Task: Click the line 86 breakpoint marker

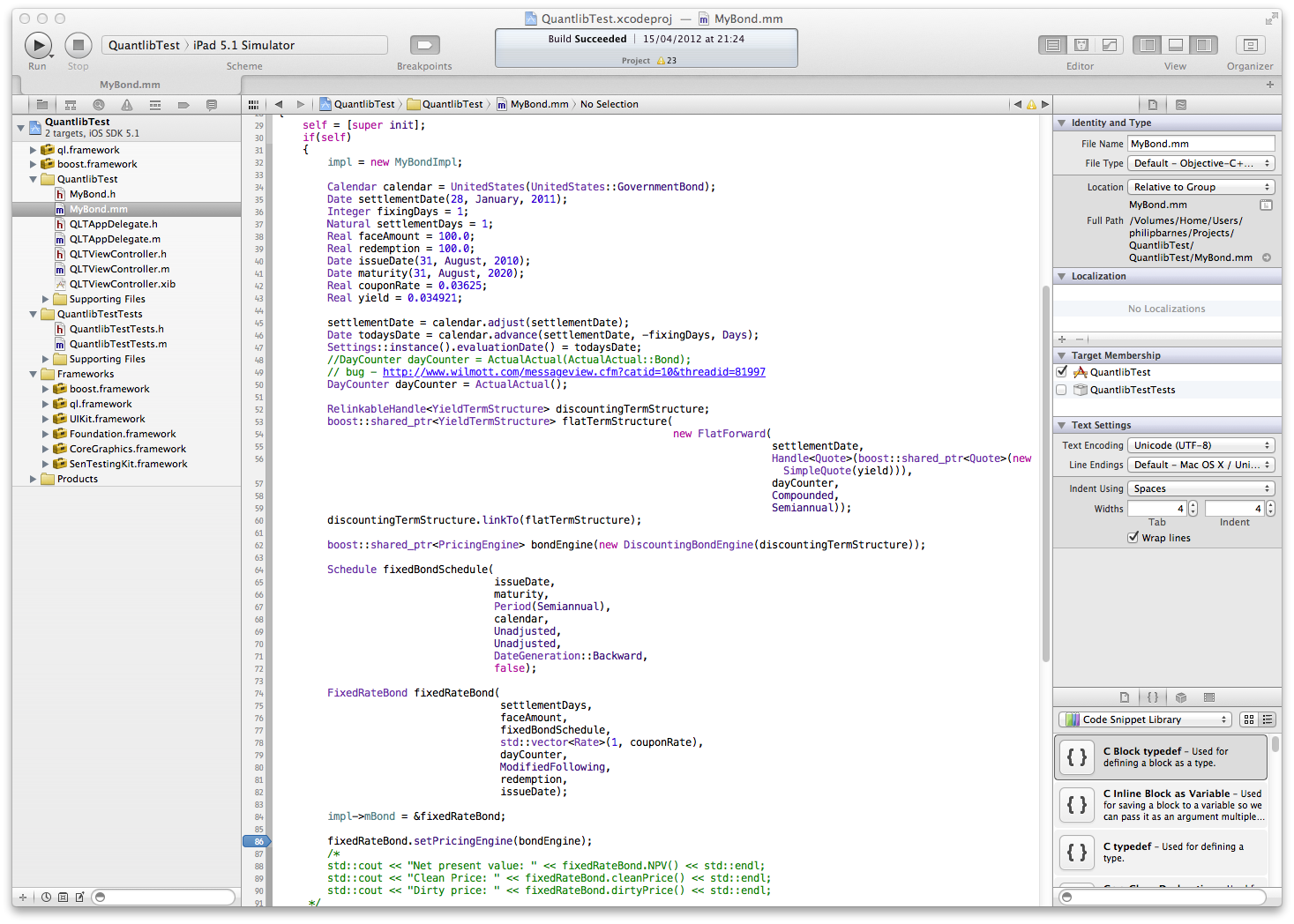Action: click(257, 841)
